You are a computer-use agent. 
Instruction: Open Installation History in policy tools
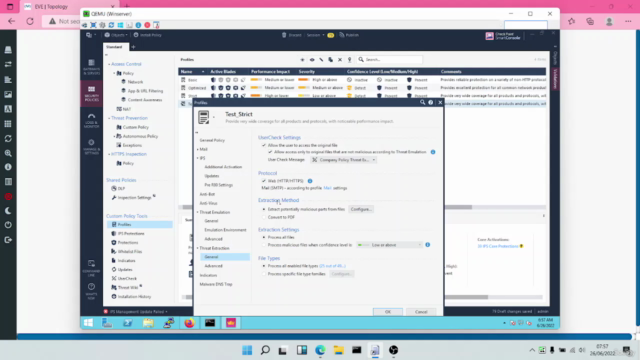pos(134,297)
